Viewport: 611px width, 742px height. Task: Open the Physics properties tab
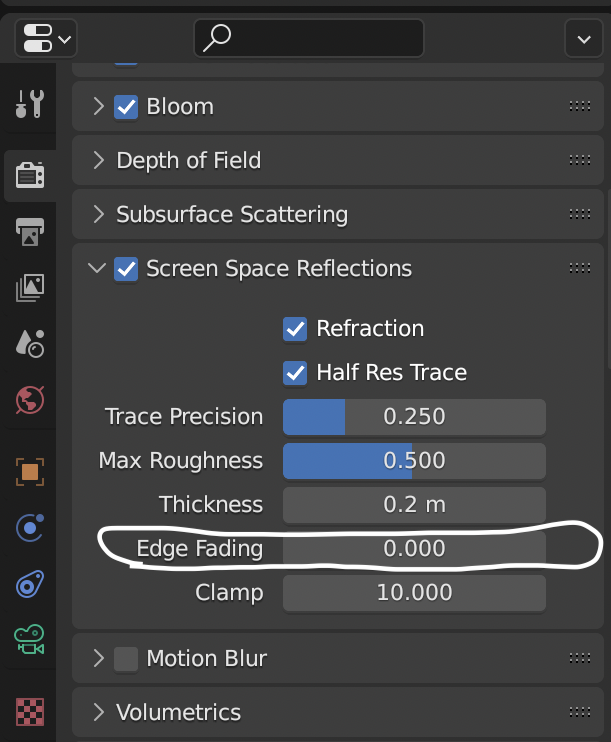30,527
